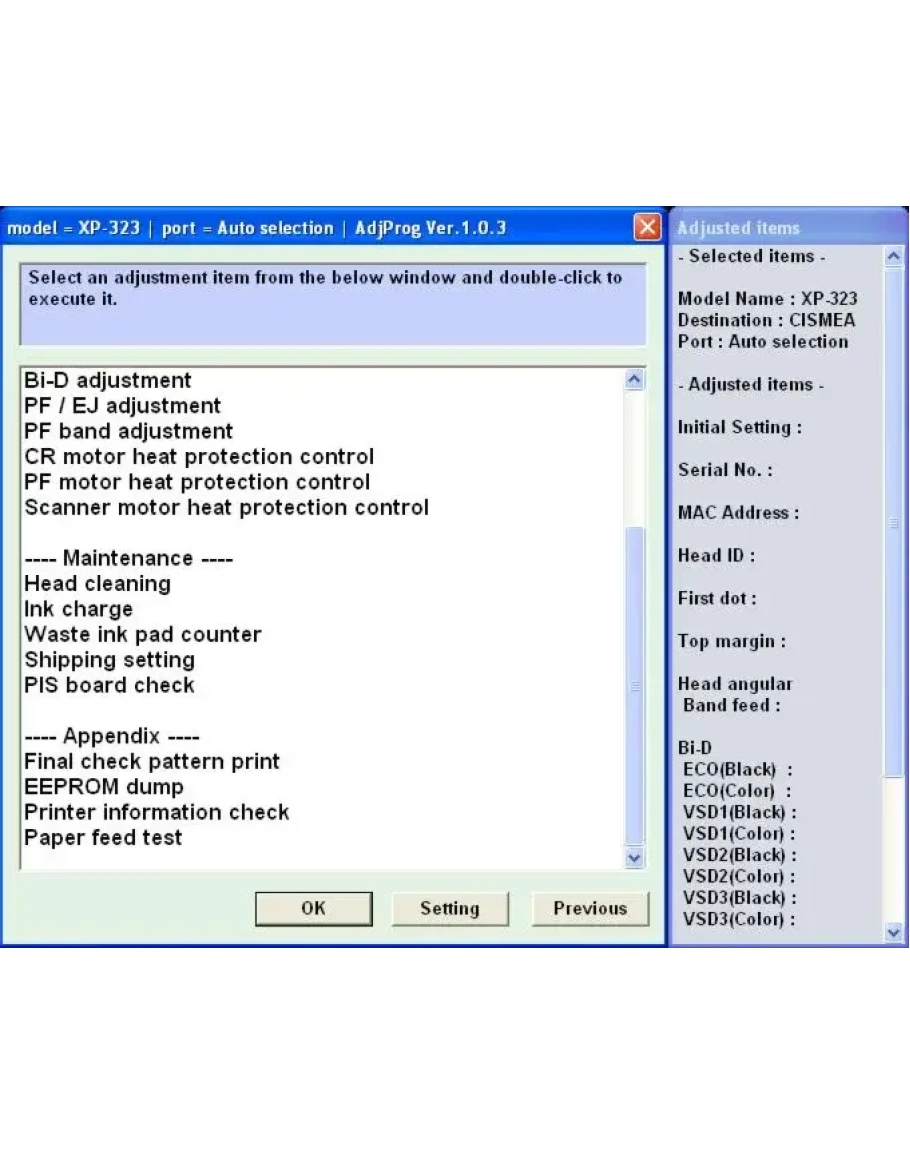This screenshot has width=910, height=1155.
Task: Click Paper feed test list item
Action: click(x=103, y=837)
